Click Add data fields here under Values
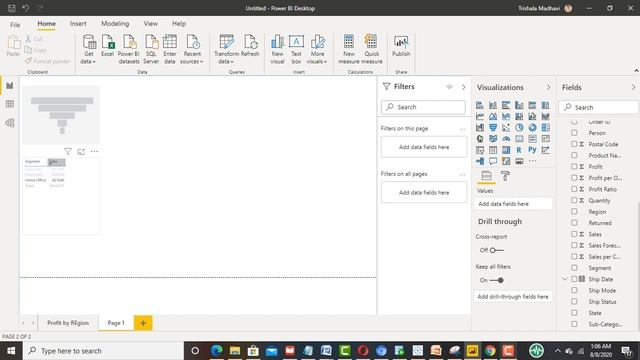The image size is (640, 360). tap(513, 204)
